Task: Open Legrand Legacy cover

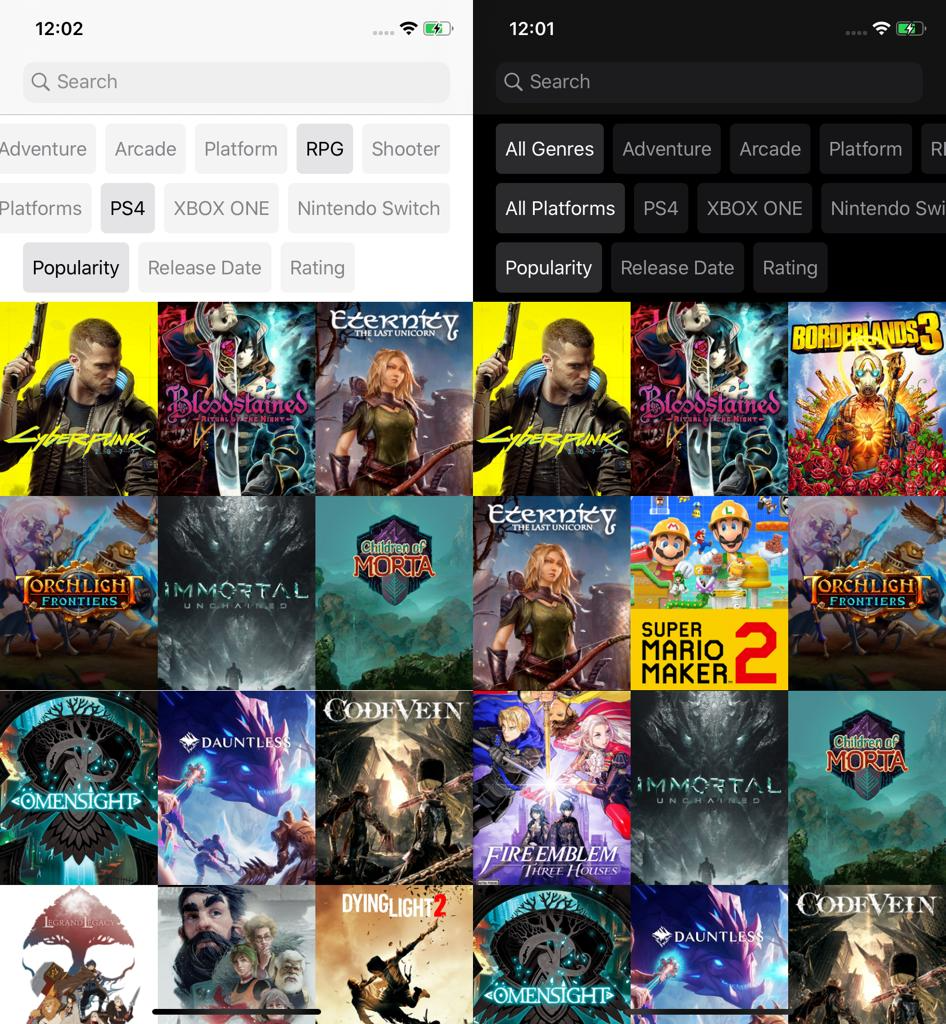Action: [x=78, y=955]
